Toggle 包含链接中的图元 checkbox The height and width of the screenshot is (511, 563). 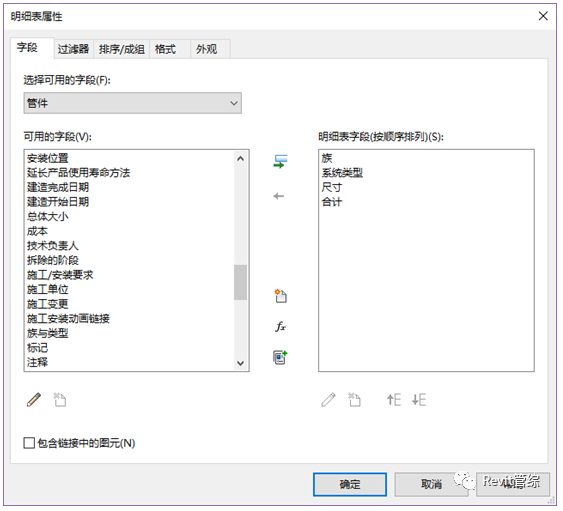point(29,443)
